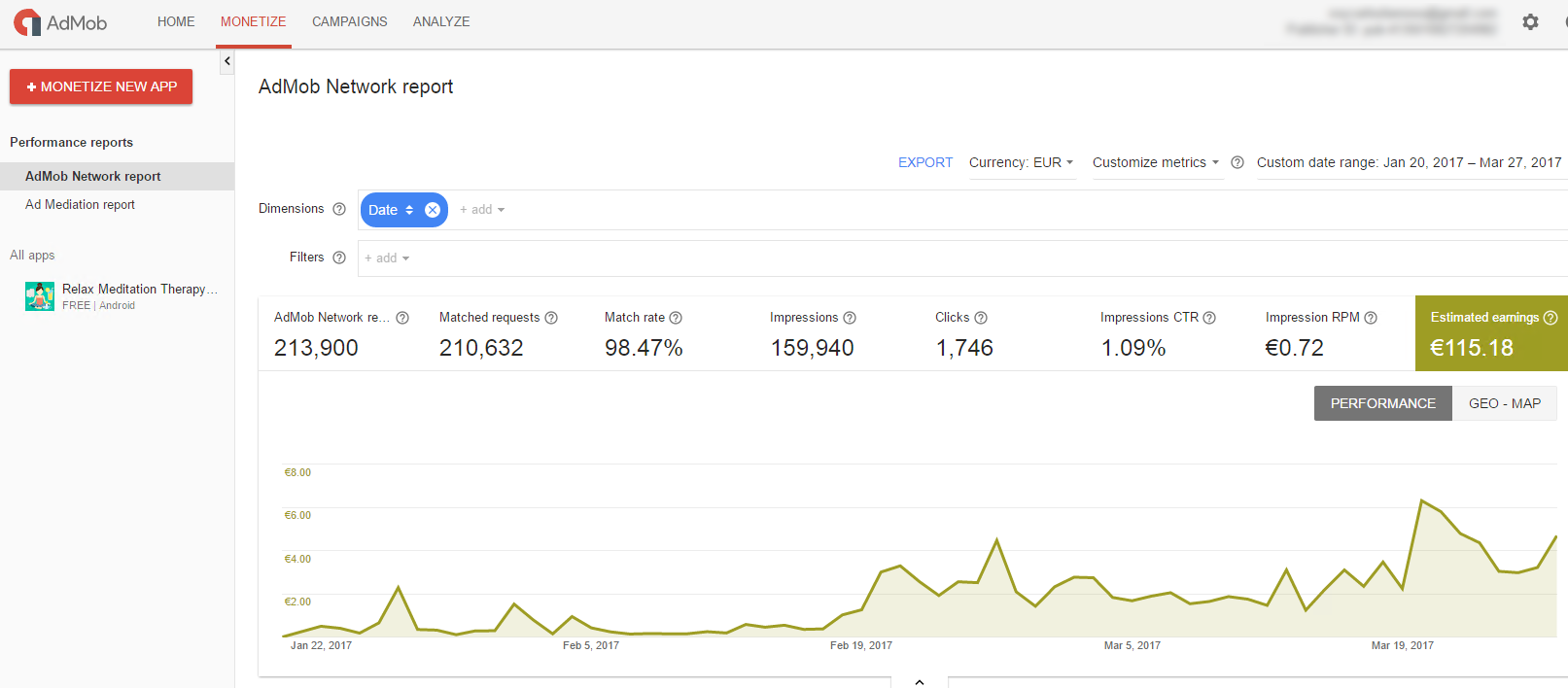Click the Mar 19, 2017 axis label
Image resolution: width=1568 pixels, height=688 pixels.
click(x=1402, y=645)
